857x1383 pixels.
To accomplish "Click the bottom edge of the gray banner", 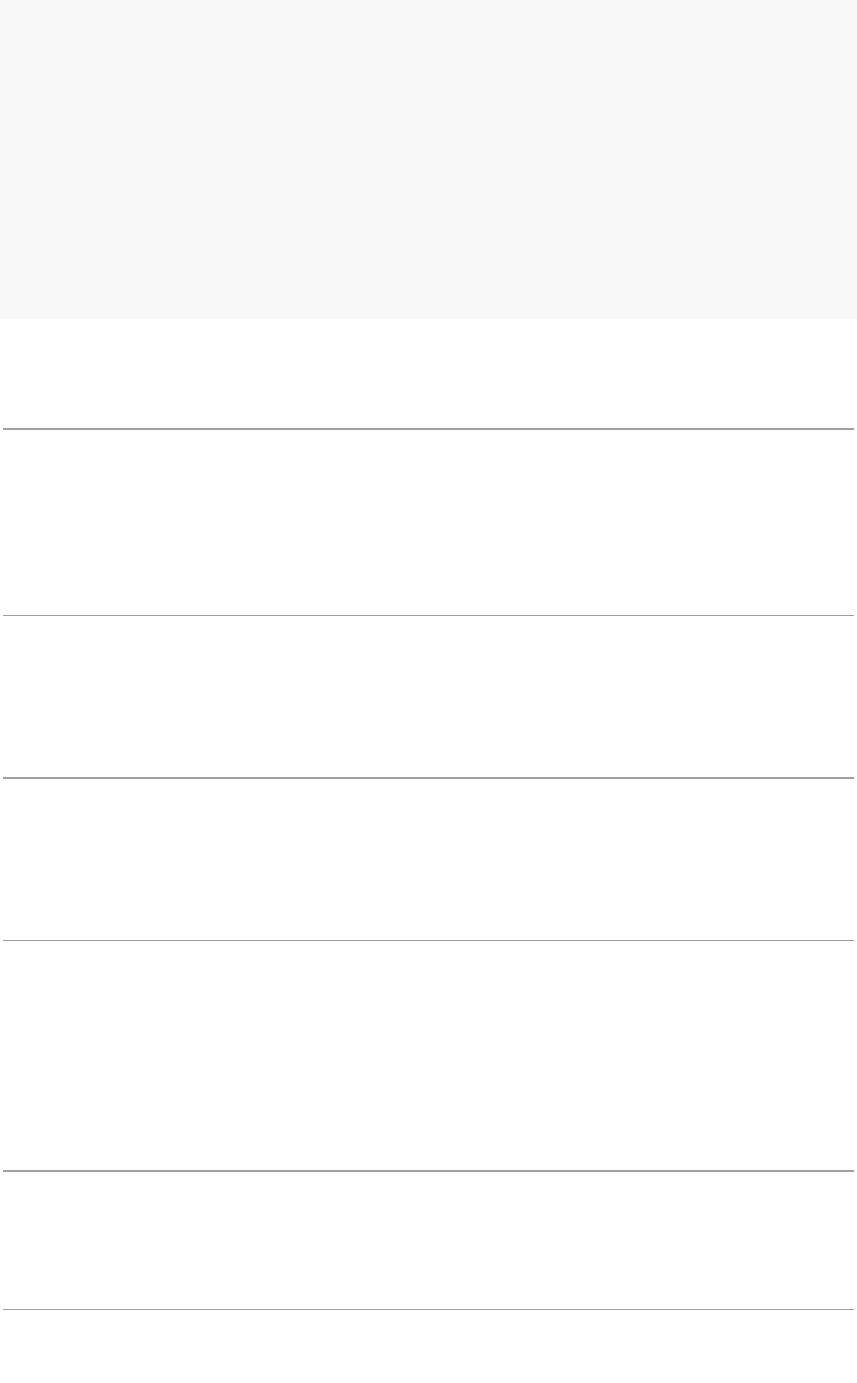I will [428, 317].
